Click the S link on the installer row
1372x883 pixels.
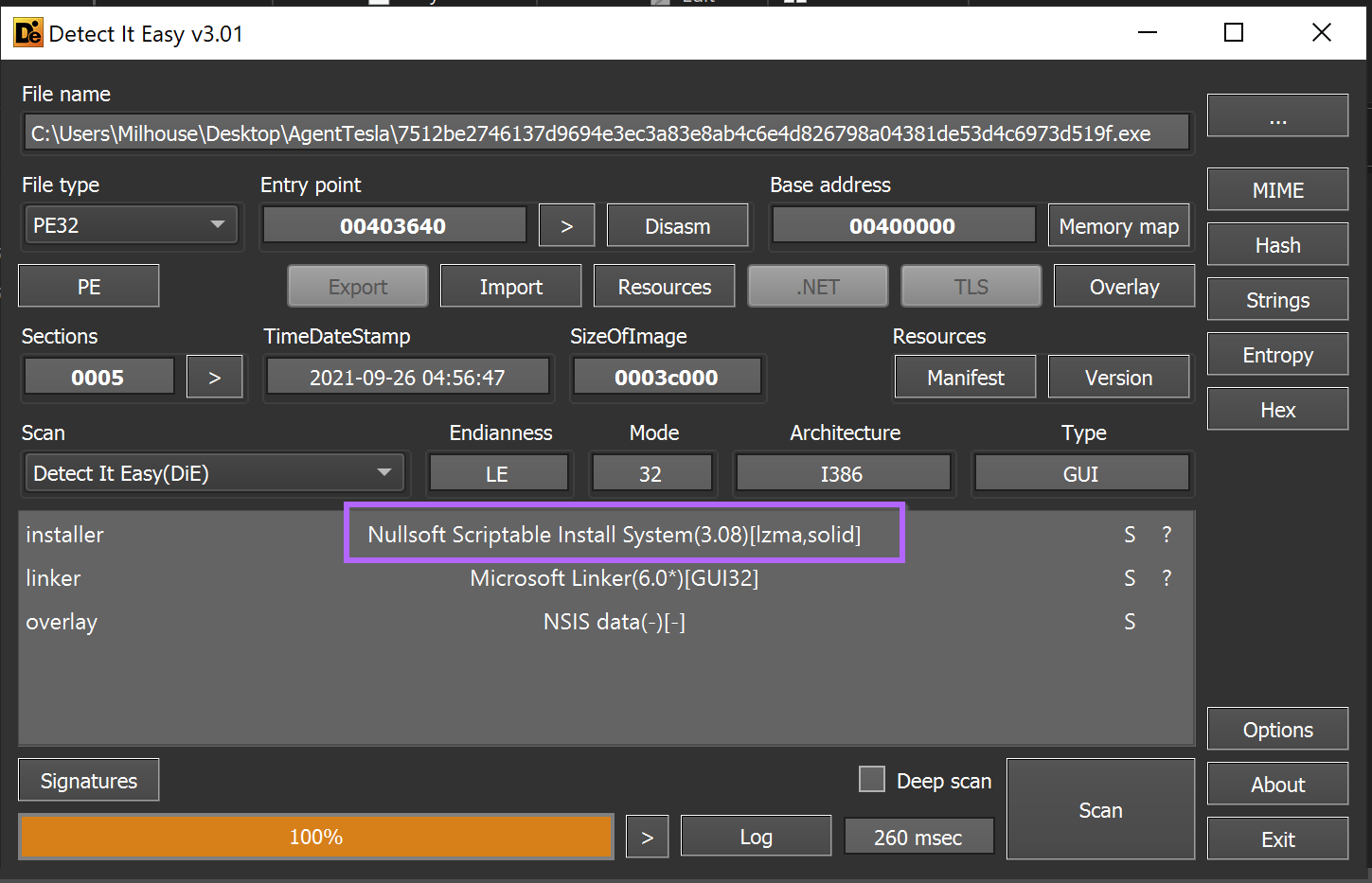coord(1130,534)
